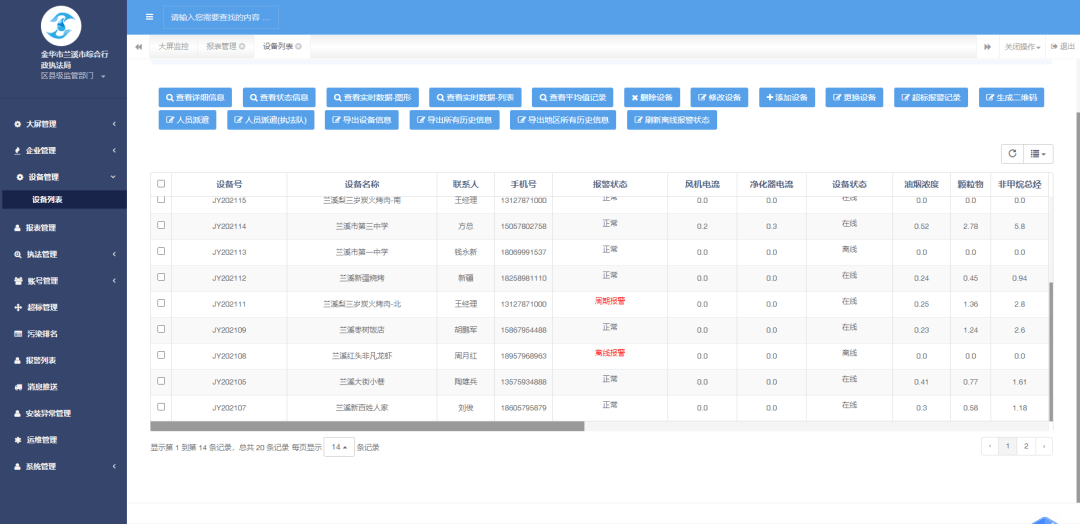Check the box for device JY202113
Viewport: 1080px width, 524px height.
[161, 251]
